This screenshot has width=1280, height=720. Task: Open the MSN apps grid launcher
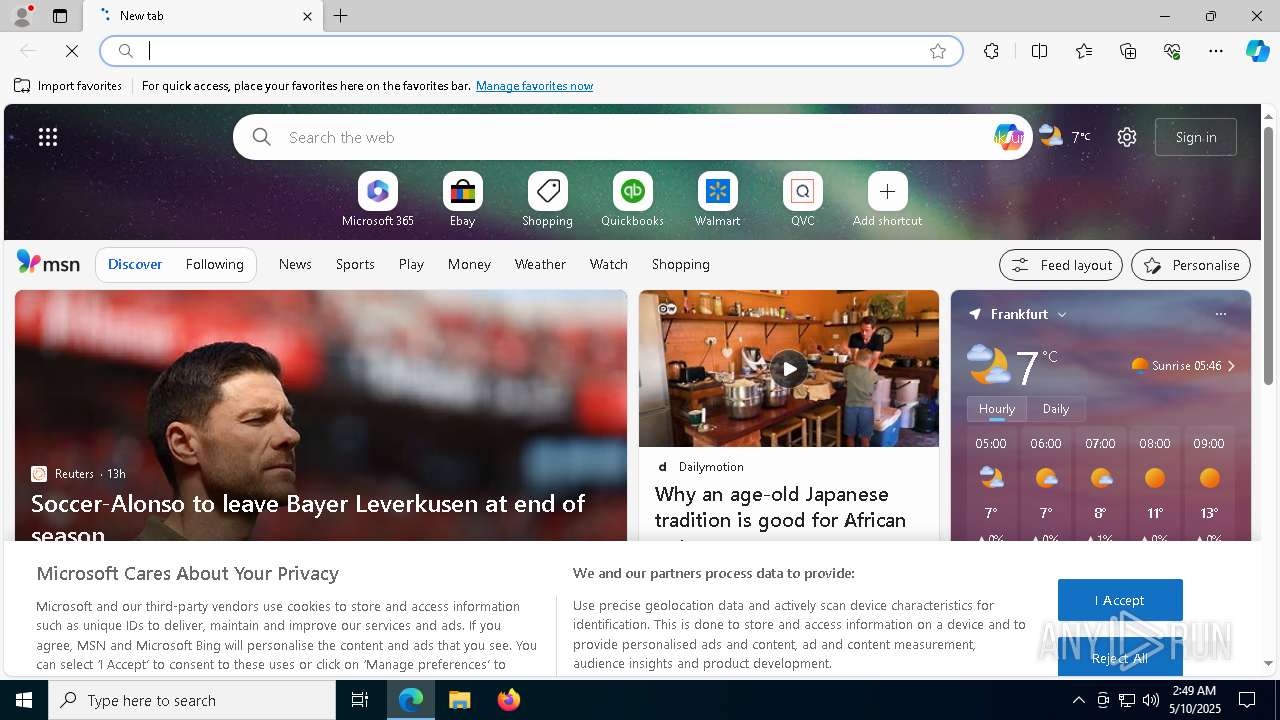[48, 137]
